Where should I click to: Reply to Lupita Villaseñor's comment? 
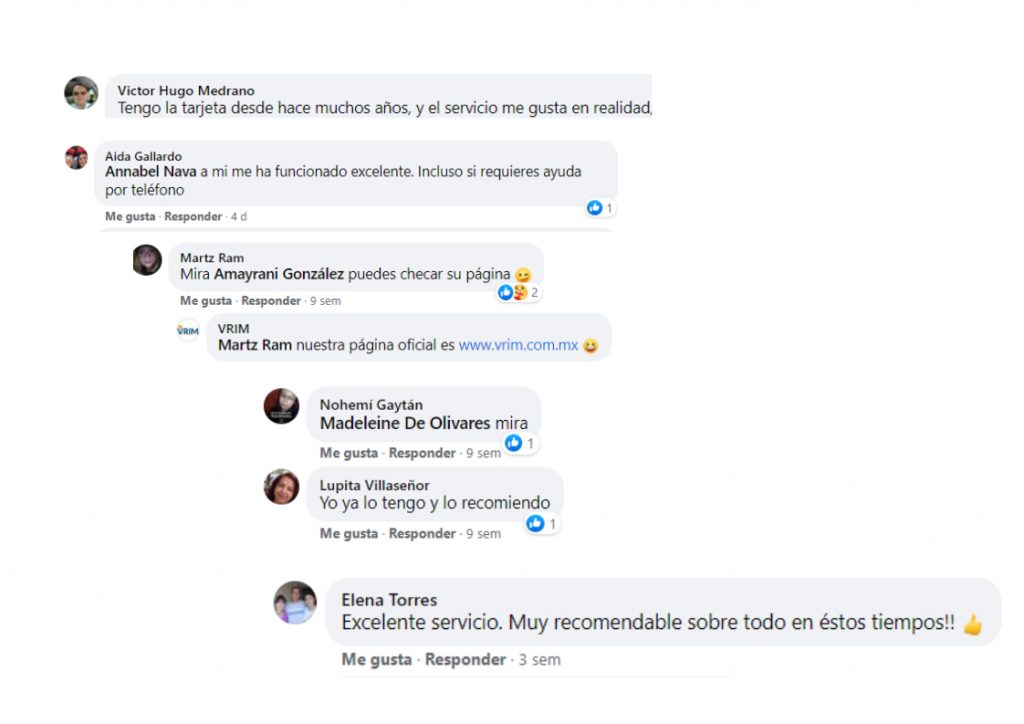point(422,533)
